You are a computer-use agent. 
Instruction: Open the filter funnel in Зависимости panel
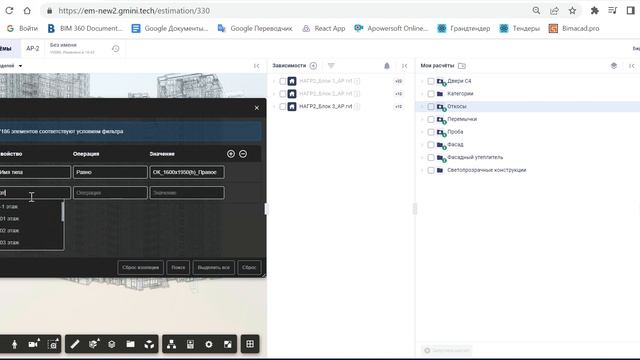tap(331, 66)
